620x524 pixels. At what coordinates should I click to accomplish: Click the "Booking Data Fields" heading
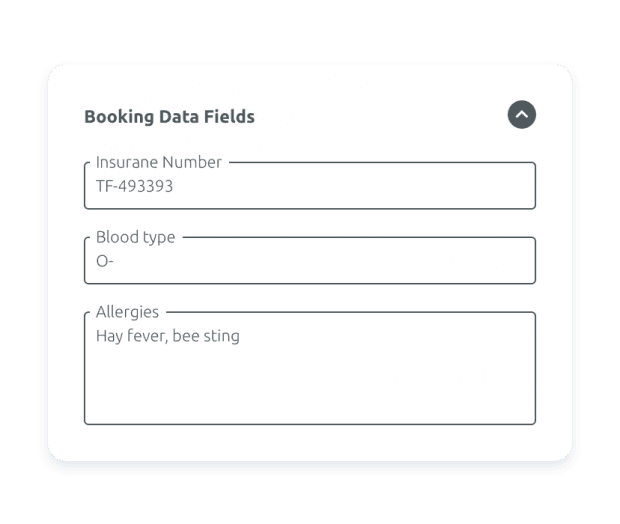[x=169, y=116]
